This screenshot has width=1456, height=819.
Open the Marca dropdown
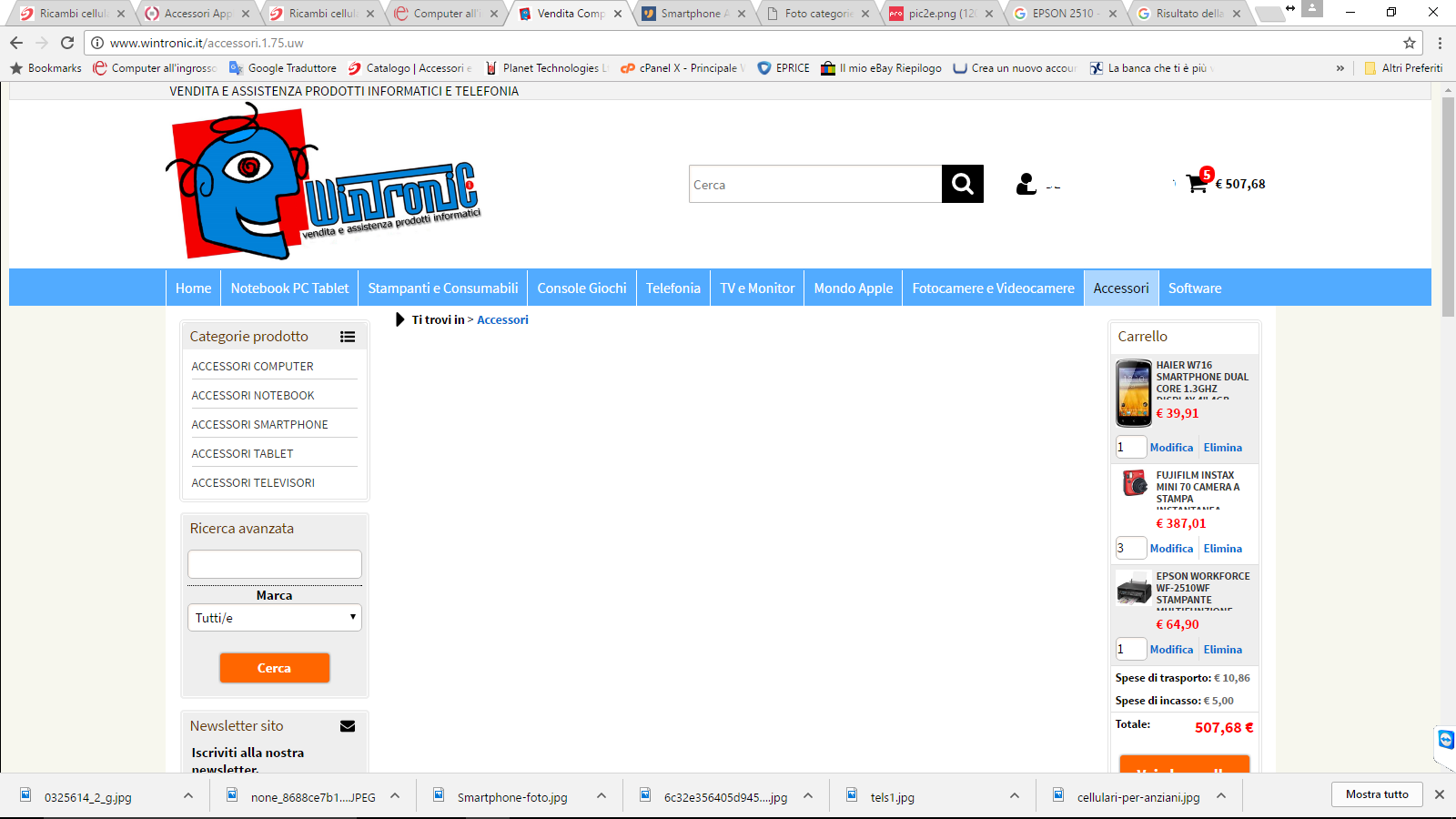(275, 618)
